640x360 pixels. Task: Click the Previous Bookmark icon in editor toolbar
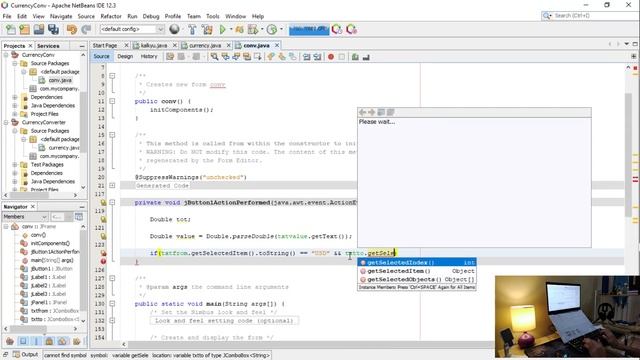point(271,57)
